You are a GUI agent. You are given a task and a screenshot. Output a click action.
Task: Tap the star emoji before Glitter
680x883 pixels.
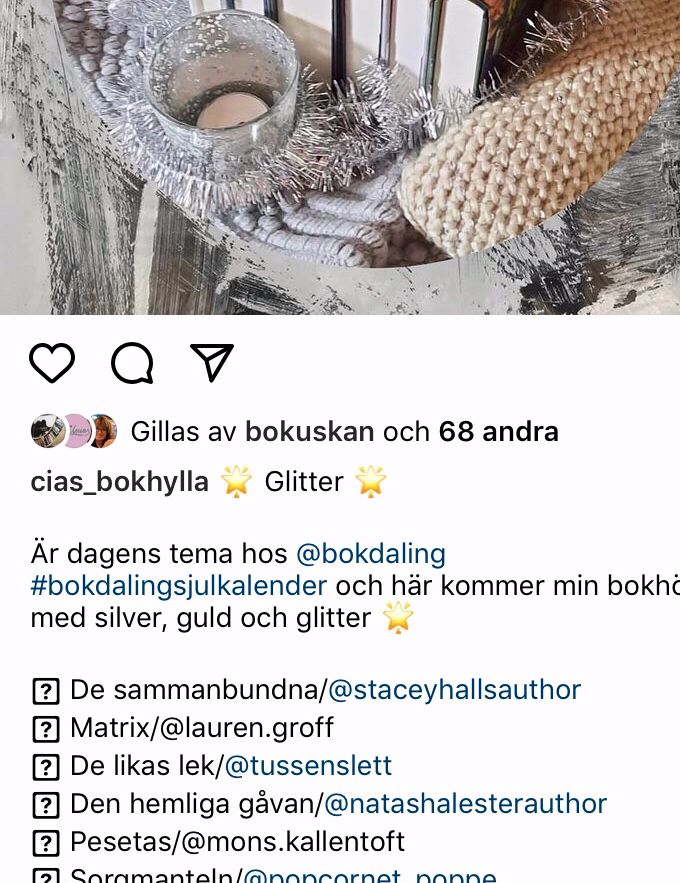tap(236, 482)
